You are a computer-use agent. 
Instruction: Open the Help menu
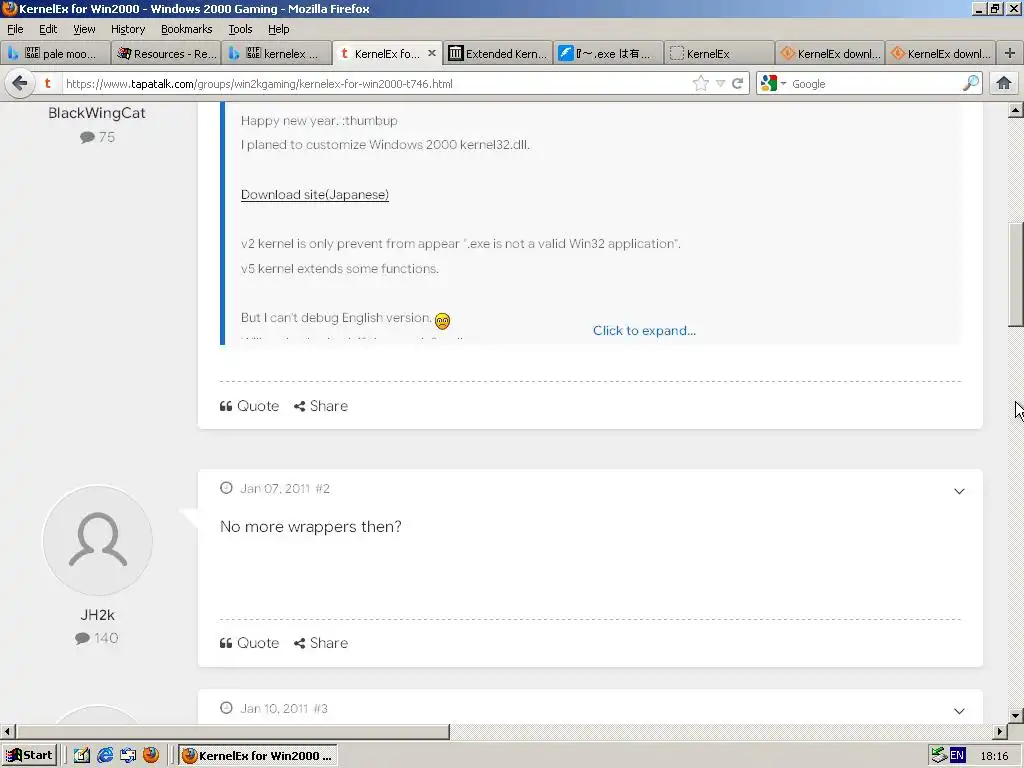(x=279, y=29)
